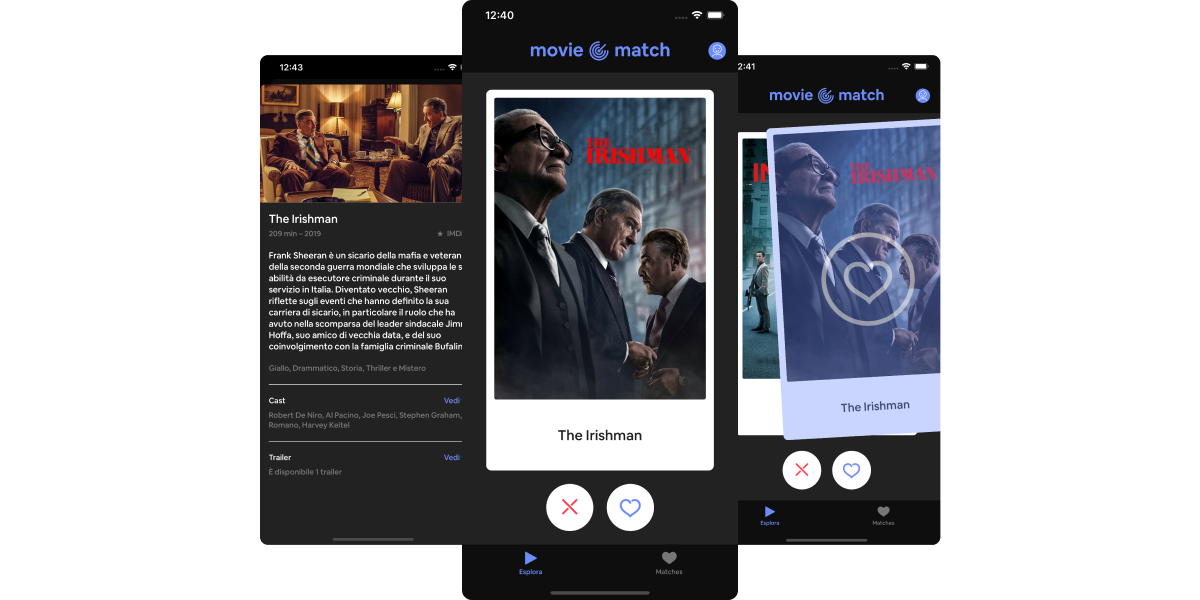Tap the home indicator bar at screen bottom
The width and height of the screenshot is (1200, 600).
pyautogui.click(x=600, y=592)
